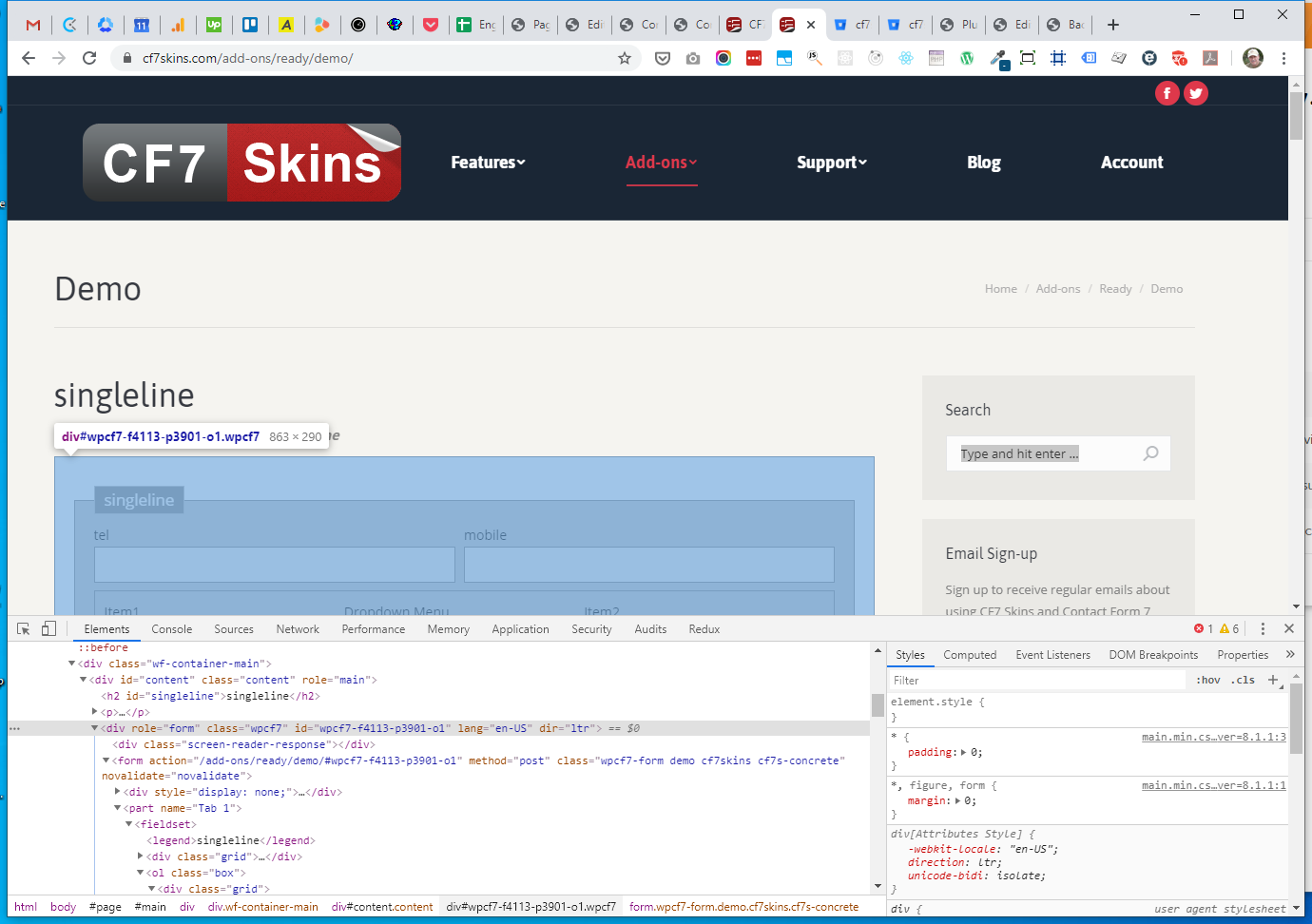The width and height of the screenshot is (1312, 924).
Task: Switch to the Console tab
Action: click(x=171, y=629)
